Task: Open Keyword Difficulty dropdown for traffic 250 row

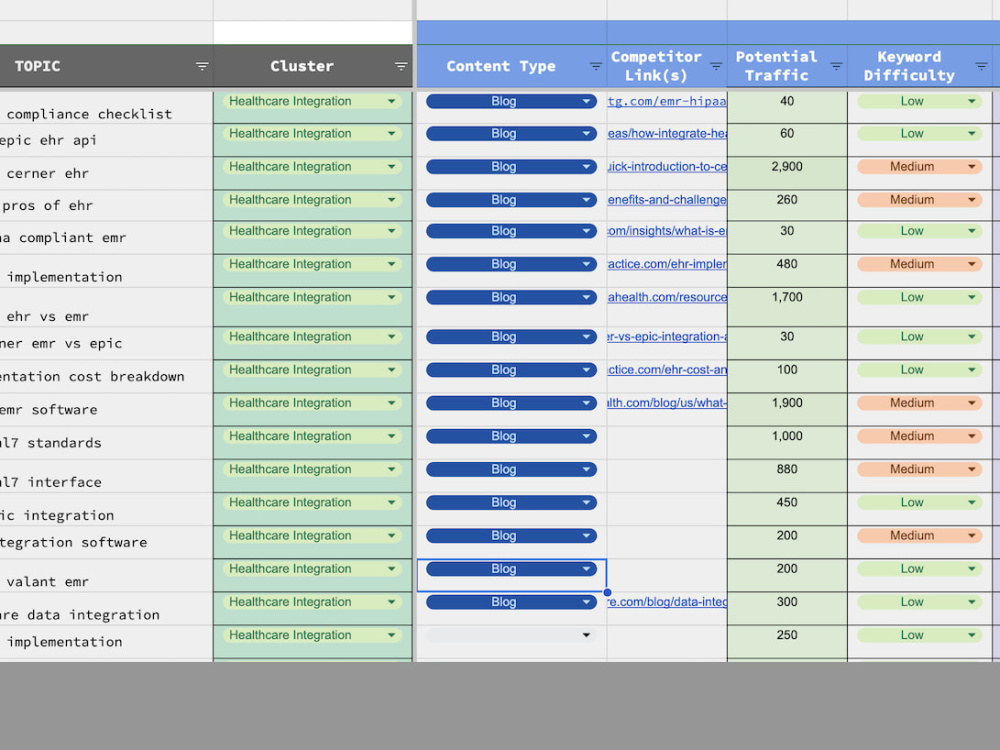Action: pyautogui.click(x=971, y=635)
